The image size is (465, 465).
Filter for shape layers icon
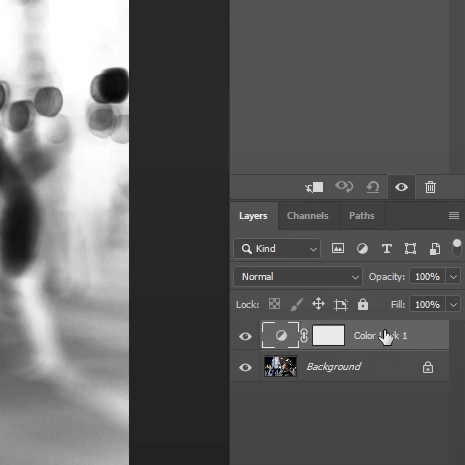tap(410, 249)
